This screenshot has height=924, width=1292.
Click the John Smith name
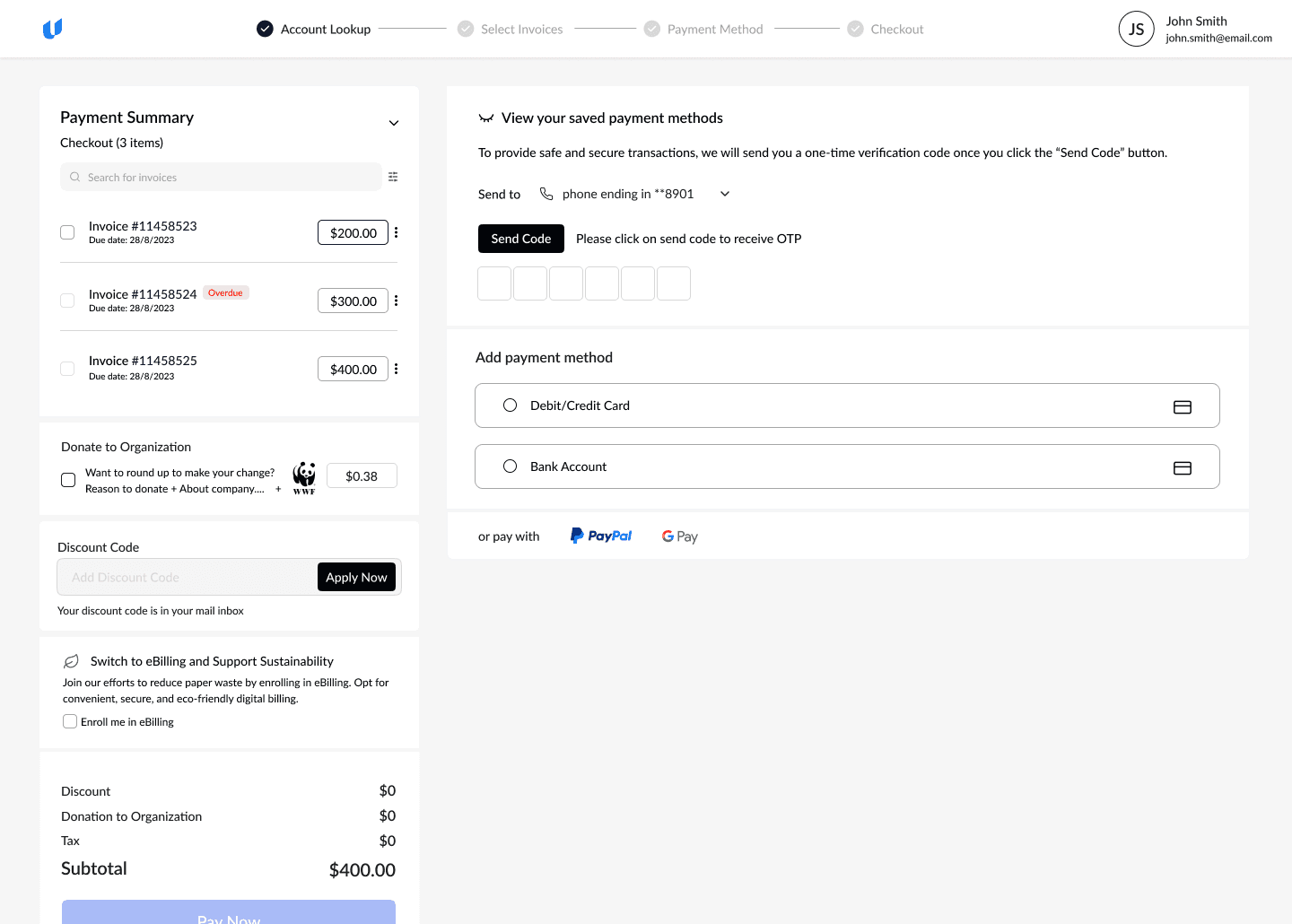pos(1196,21)
